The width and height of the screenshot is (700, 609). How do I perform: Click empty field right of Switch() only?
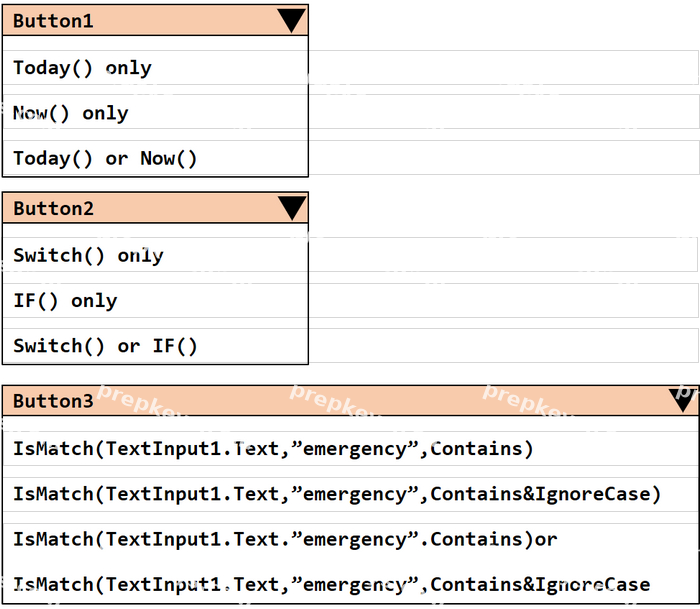tap(503, 254)
